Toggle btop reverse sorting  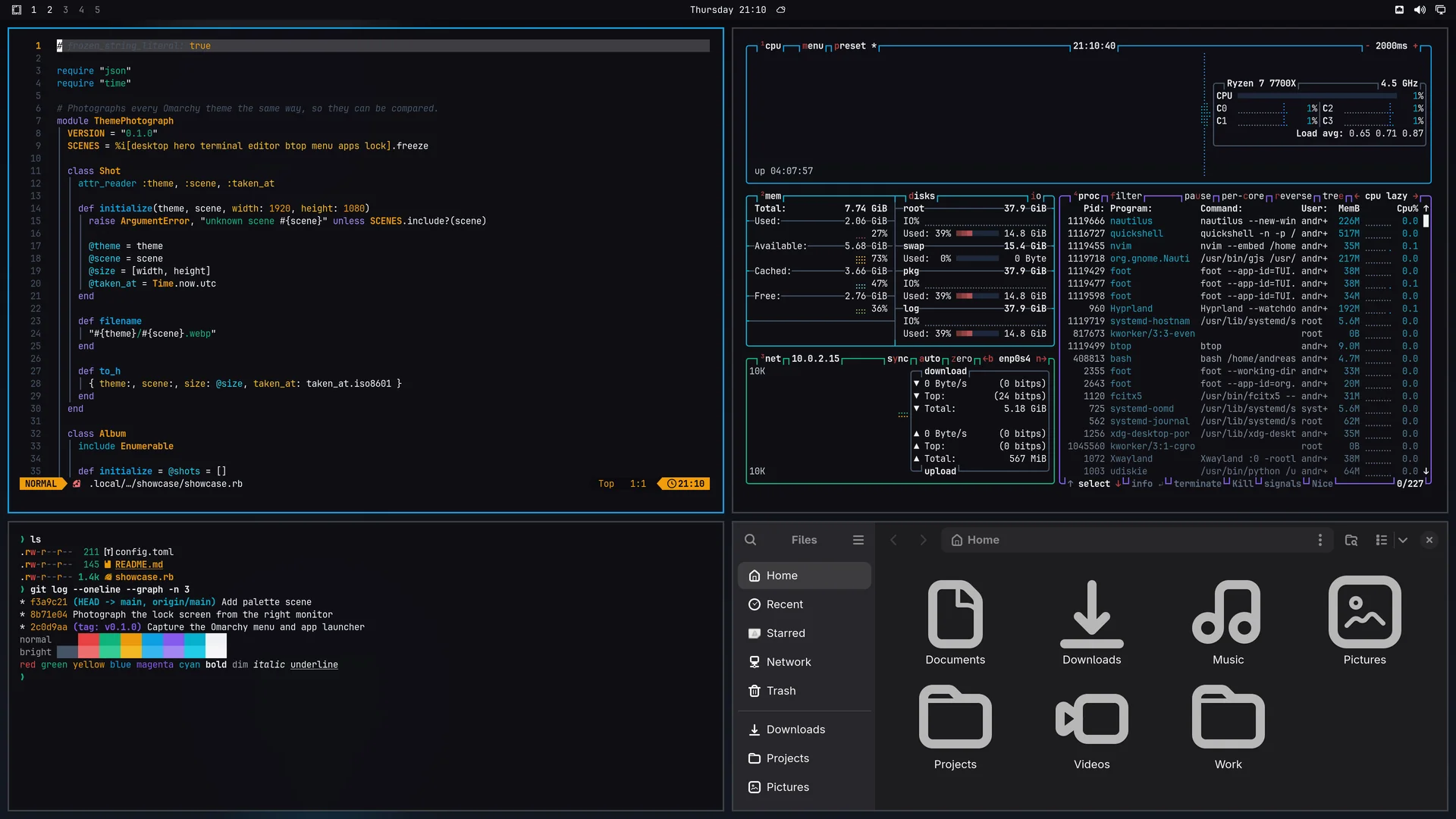[x=1293, y=196]
